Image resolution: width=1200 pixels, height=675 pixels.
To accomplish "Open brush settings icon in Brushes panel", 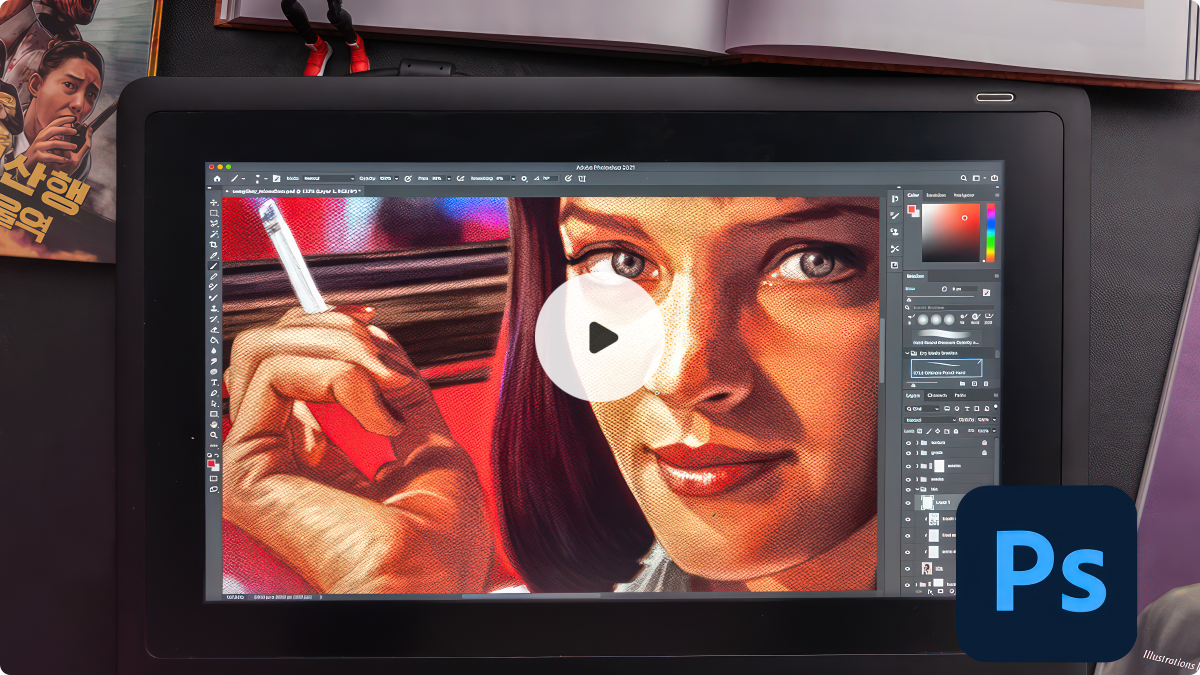I will point(987,293).
